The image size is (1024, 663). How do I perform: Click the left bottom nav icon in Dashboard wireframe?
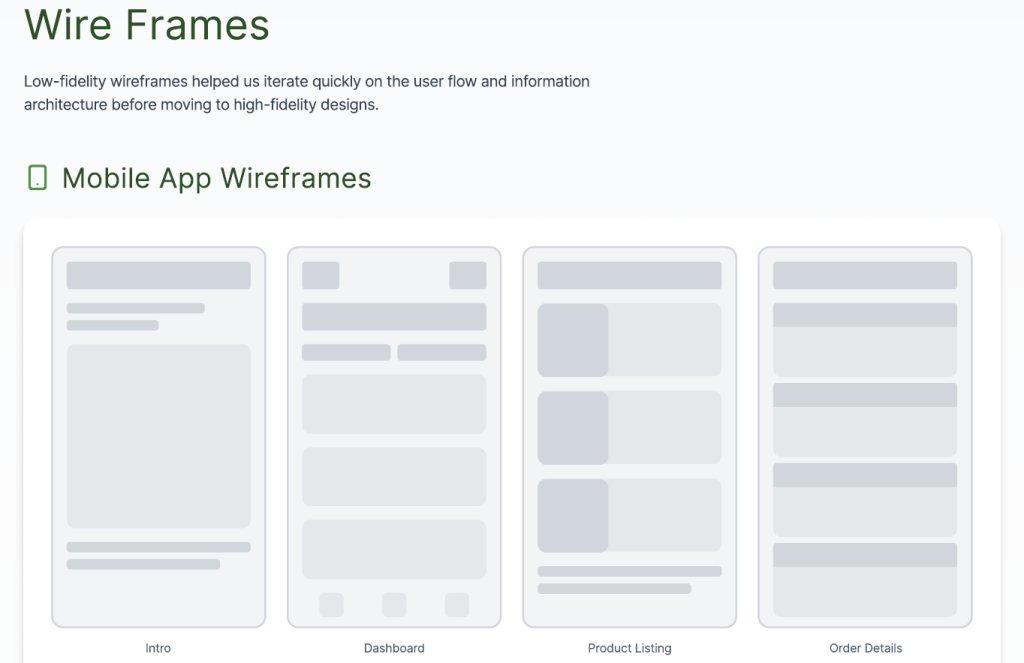331,605
